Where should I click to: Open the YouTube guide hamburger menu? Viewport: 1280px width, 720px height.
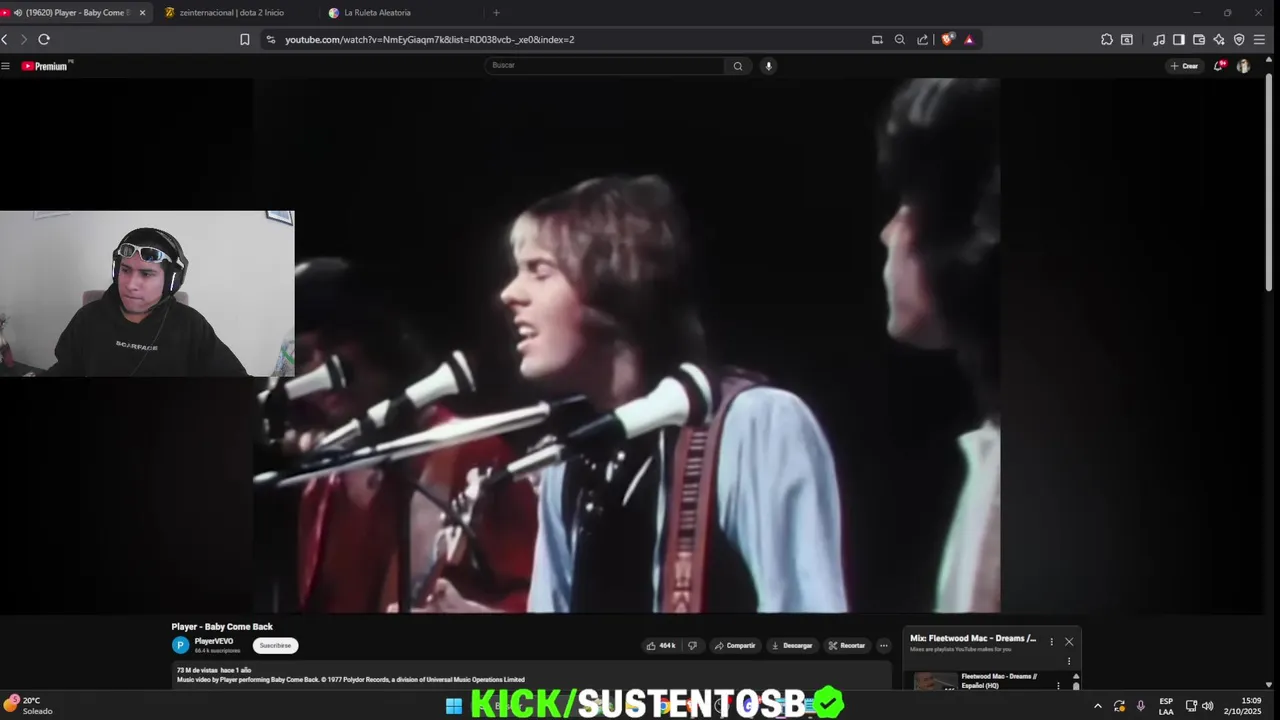[5, 66]
